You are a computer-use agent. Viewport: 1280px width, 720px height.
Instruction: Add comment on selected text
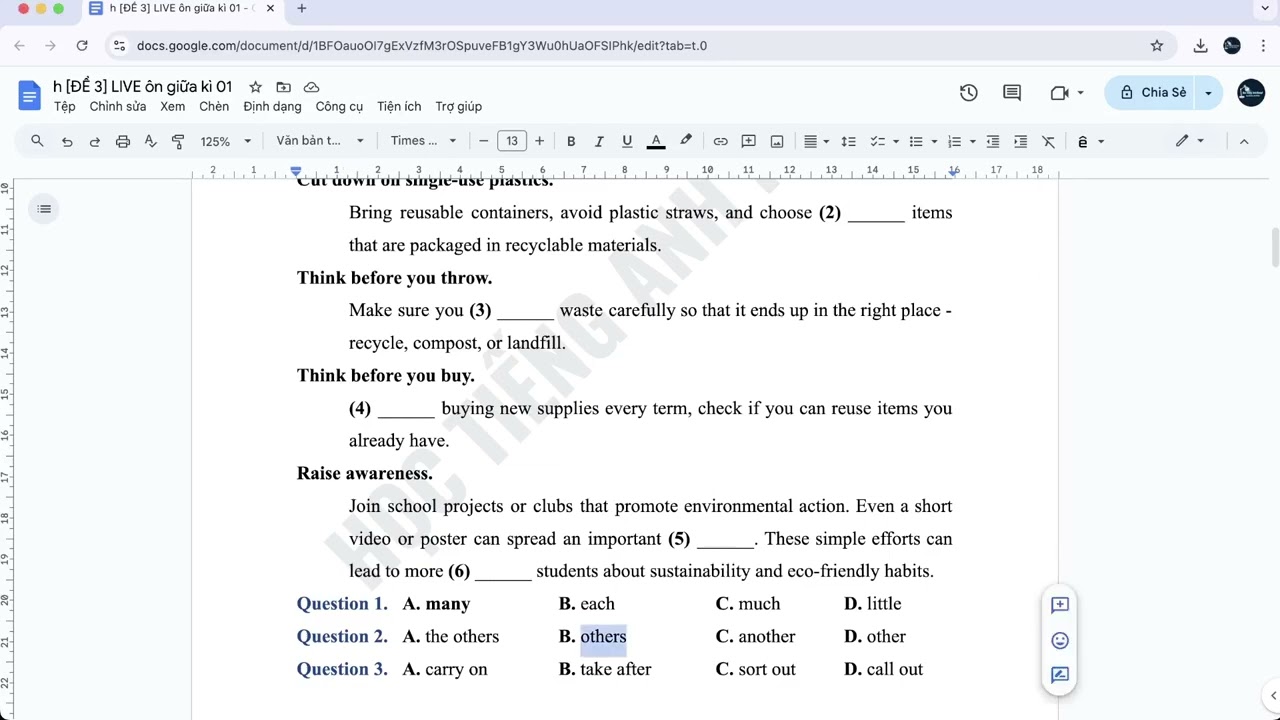pos(1060,604)
